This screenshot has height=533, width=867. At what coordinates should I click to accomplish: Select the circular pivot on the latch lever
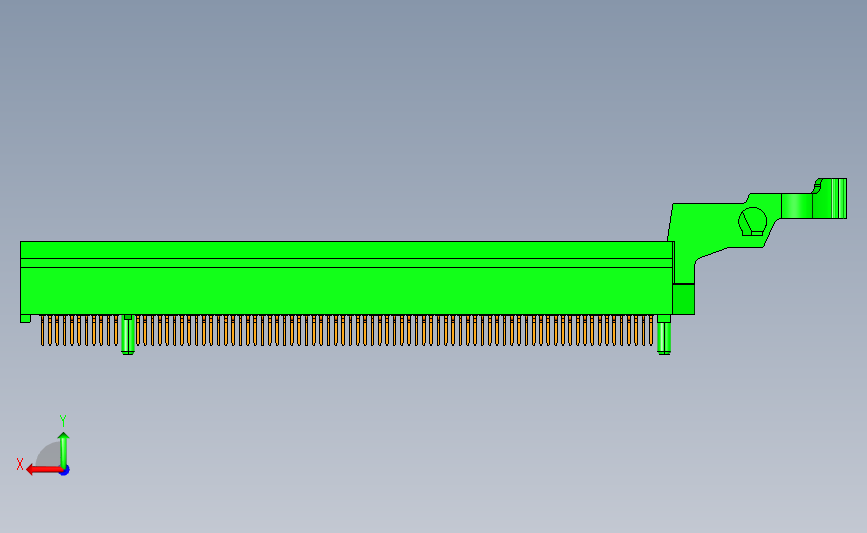753,222
